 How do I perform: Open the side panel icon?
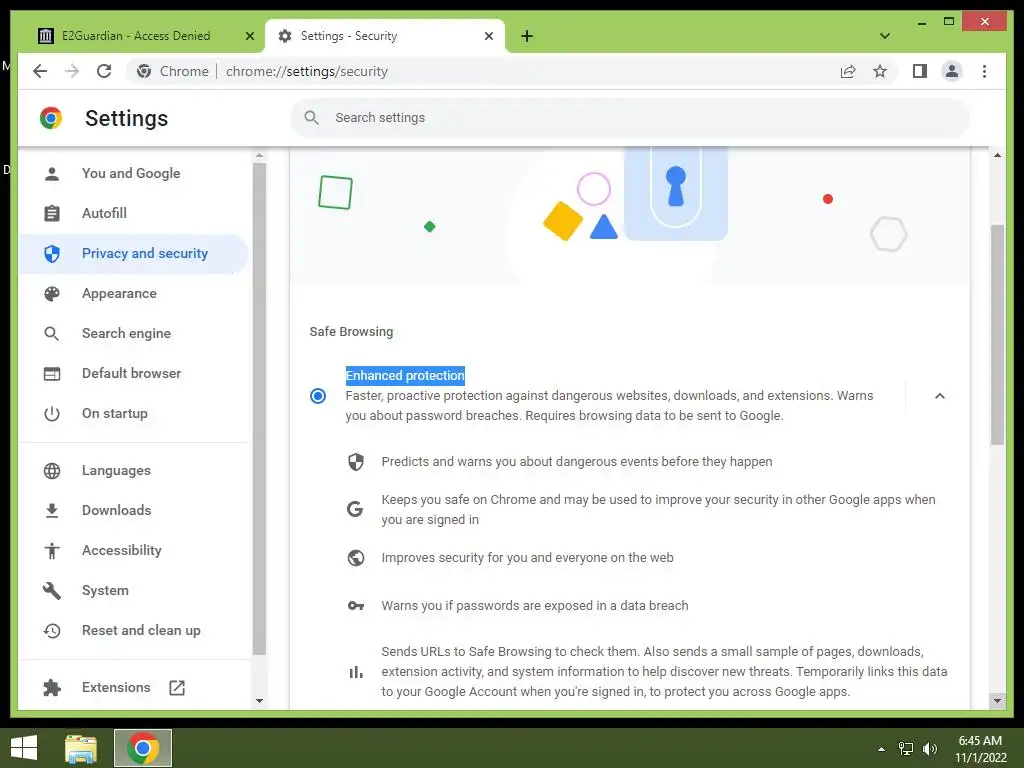[920, 71]
